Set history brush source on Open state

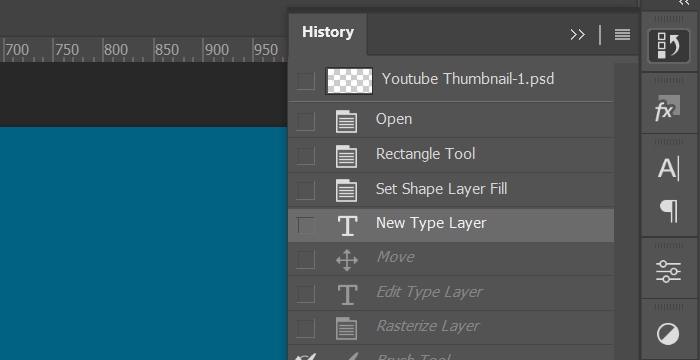click(305, 121)
